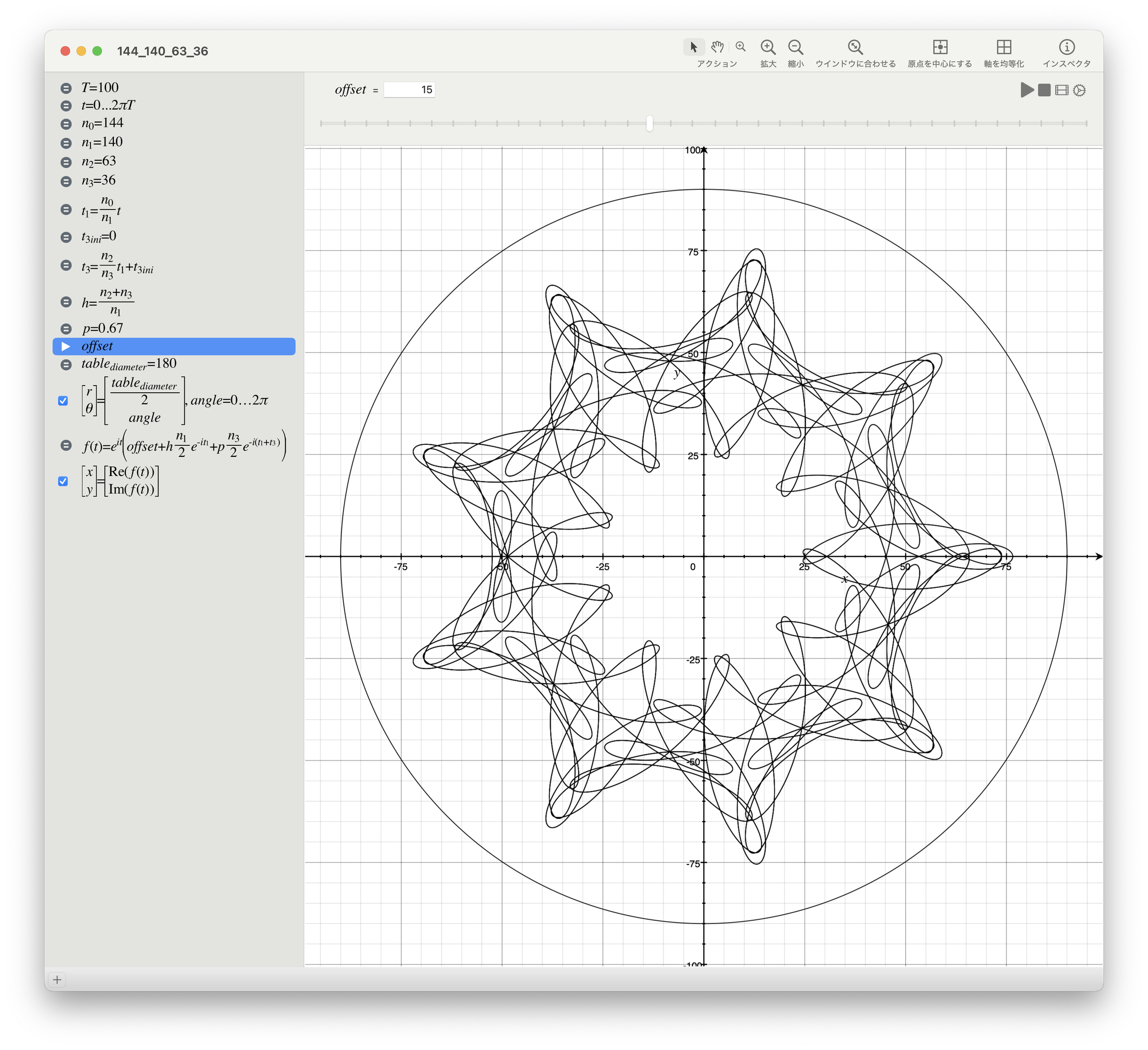Click the play triangle beside offset row

click(66, 346)
